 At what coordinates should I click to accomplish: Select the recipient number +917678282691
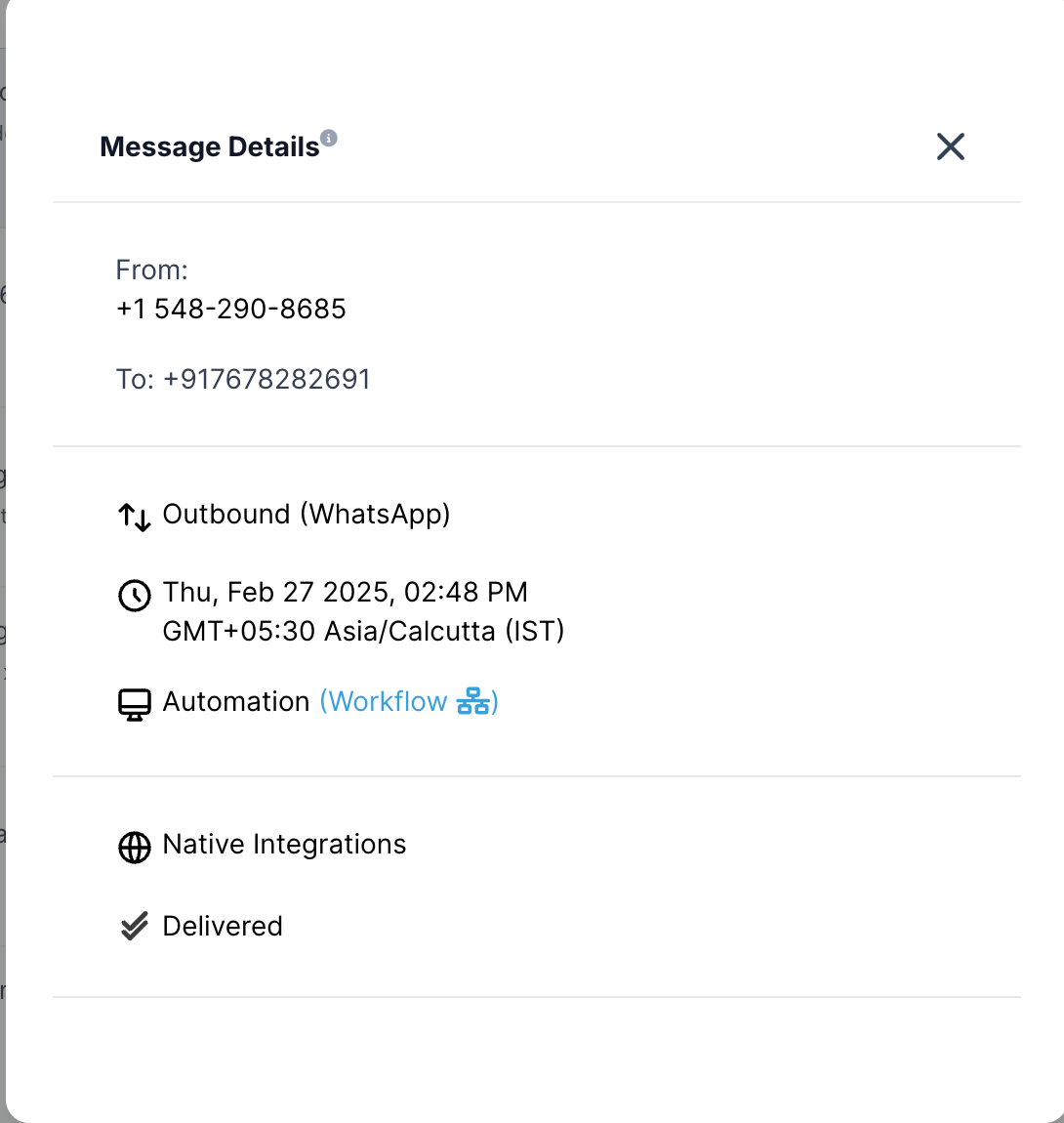(x=266, y=379)
